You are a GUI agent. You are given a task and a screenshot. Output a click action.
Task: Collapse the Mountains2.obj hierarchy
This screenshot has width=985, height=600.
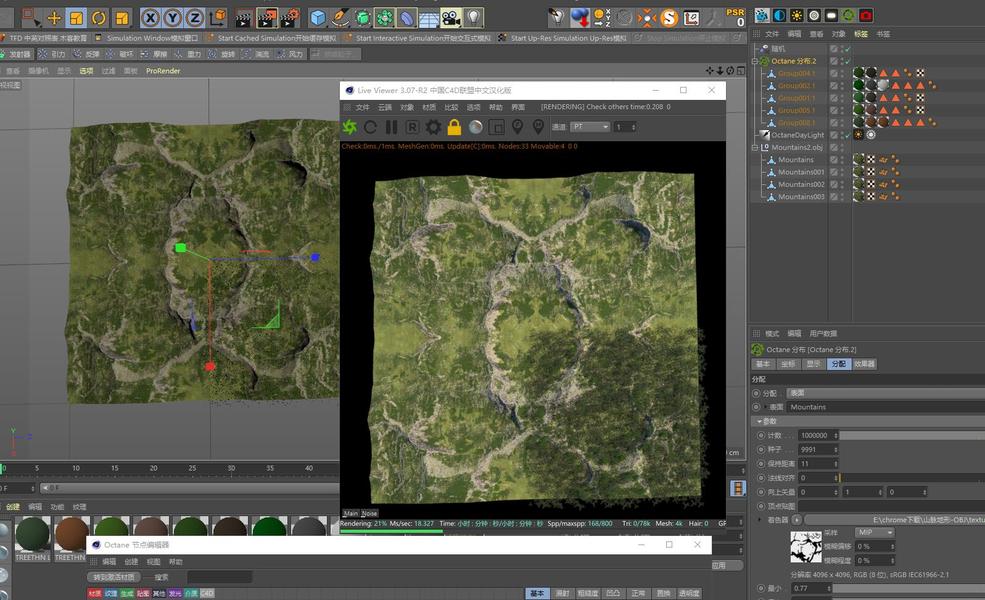(x=755, y=147)
